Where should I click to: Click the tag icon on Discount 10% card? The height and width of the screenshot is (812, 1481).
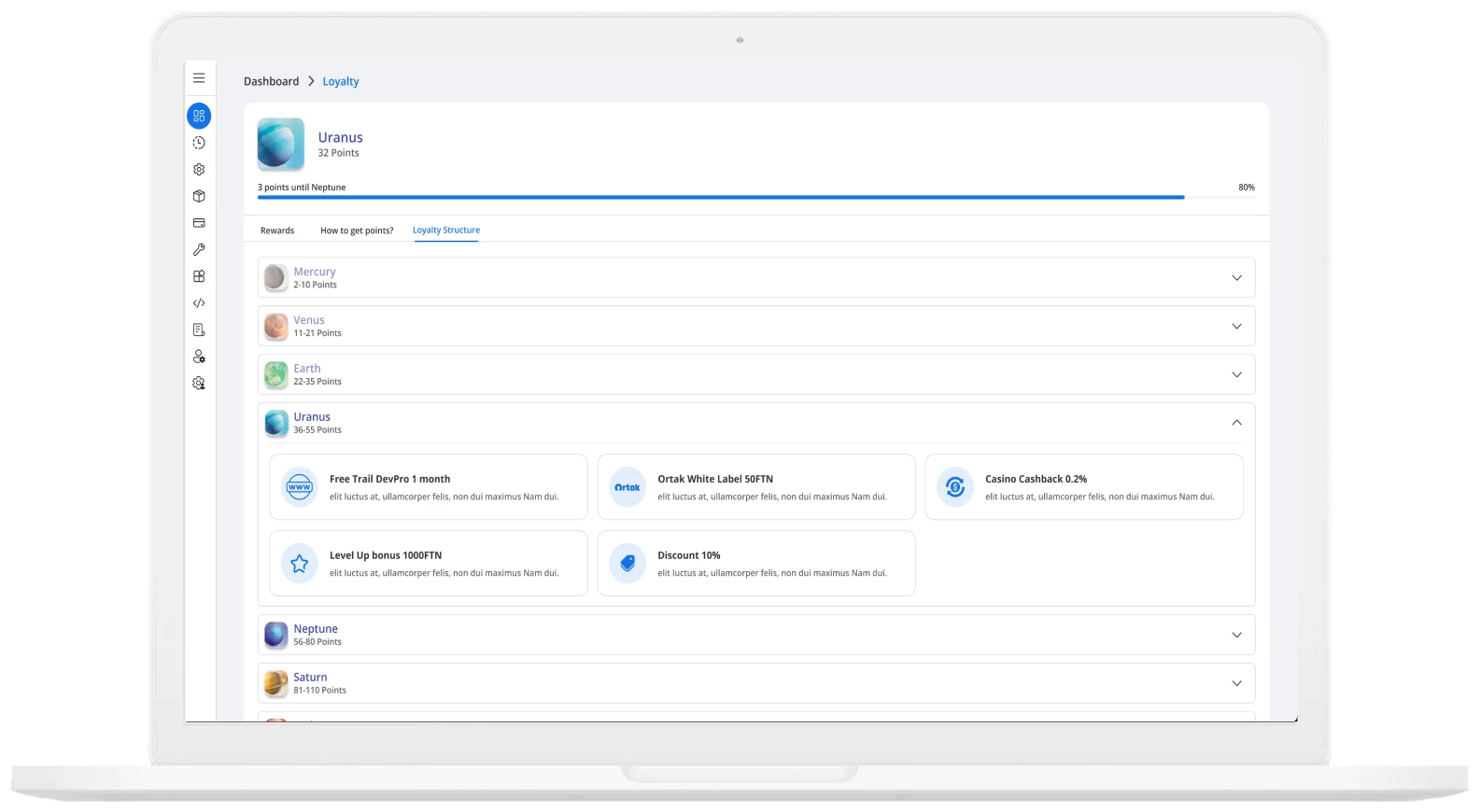pyautogui.click(x=628, y=564)
